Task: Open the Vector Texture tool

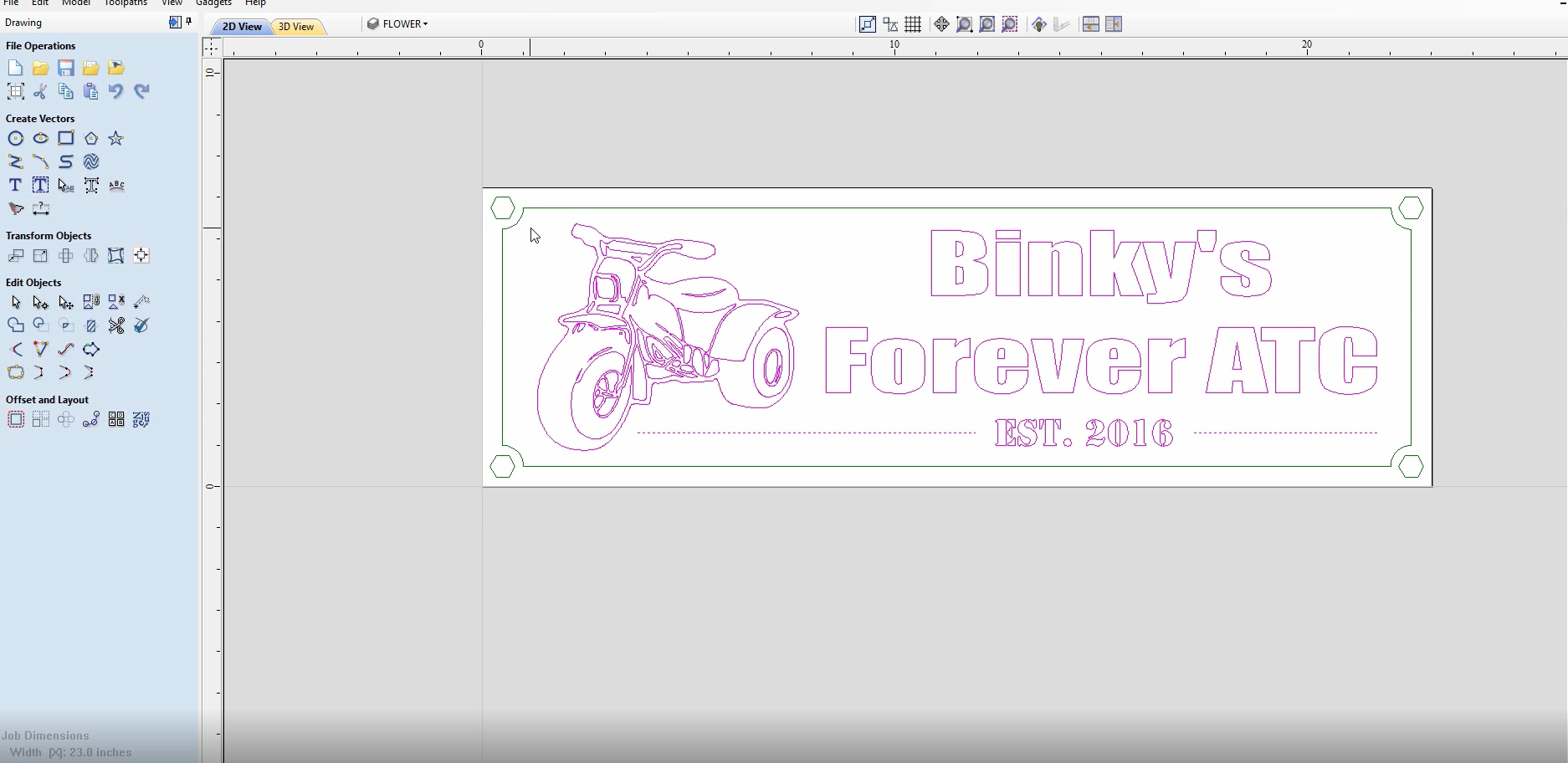Action: (90, 161)
